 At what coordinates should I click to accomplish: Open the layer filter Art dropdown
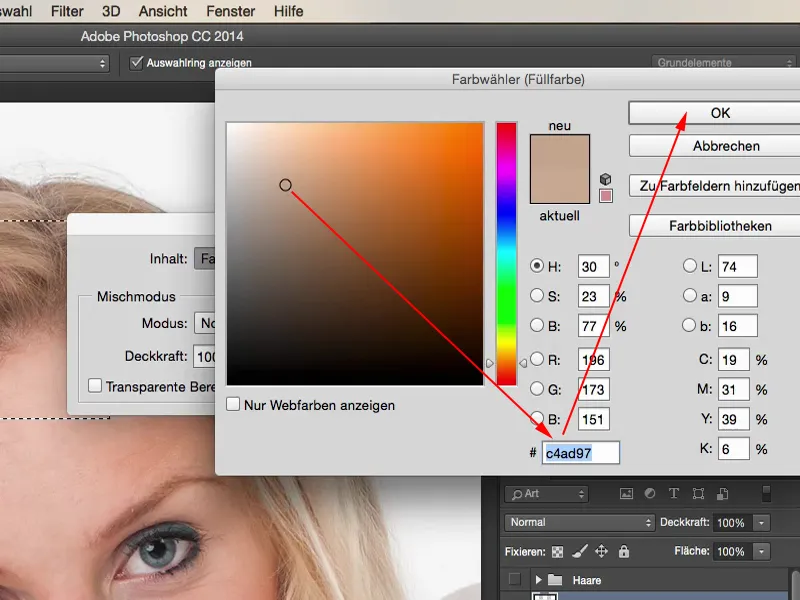(x=546, y=494)
